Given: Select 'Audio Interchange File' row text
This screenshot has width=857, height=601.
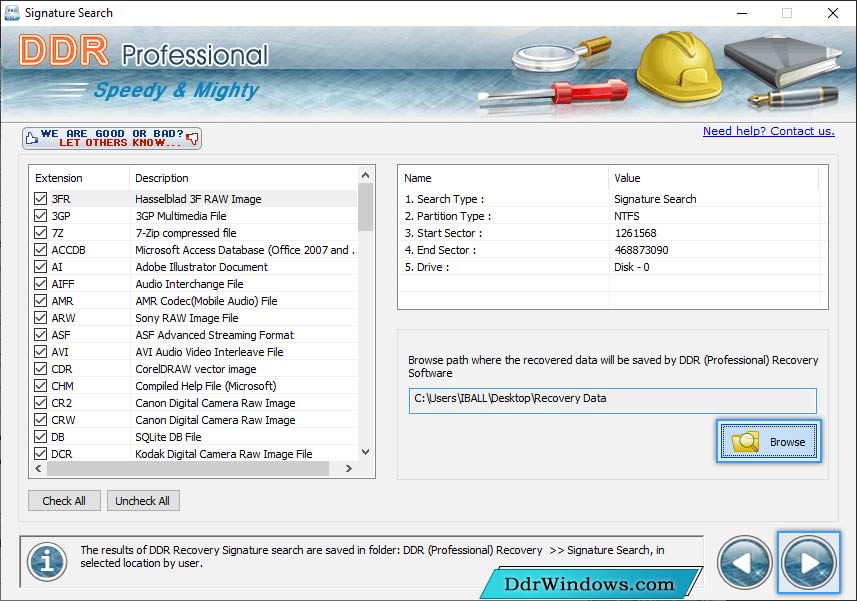Looking at the screenshot, I should (x=189, y=284).
